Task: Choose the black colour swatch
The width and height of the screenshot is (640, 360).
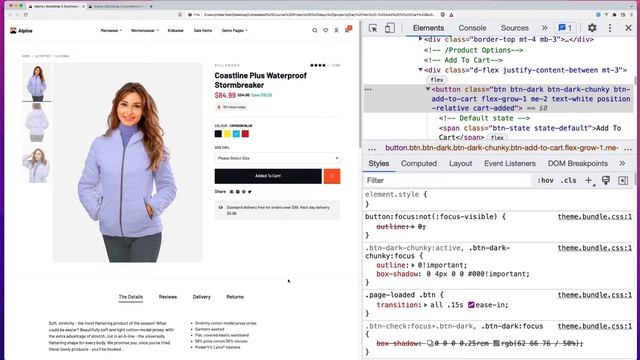Action: tap(218, 134)
